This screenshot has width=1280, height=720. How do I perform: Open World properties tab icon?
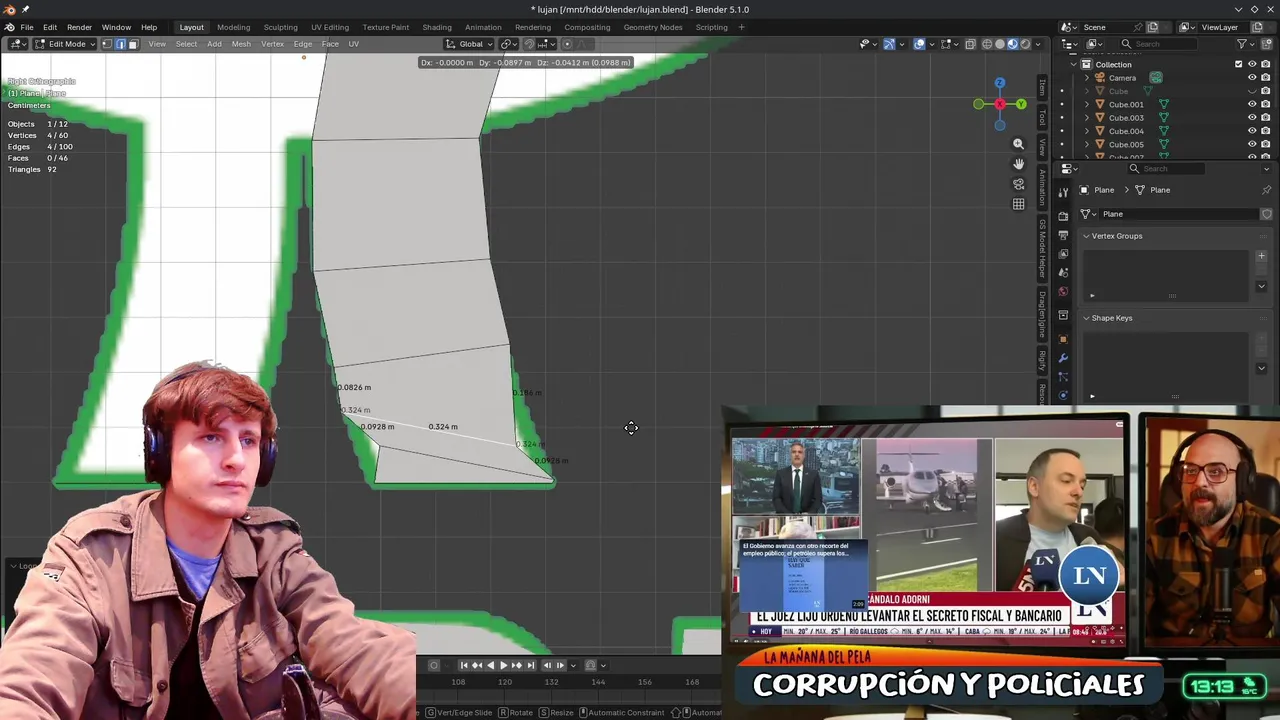click(1063, 291)
